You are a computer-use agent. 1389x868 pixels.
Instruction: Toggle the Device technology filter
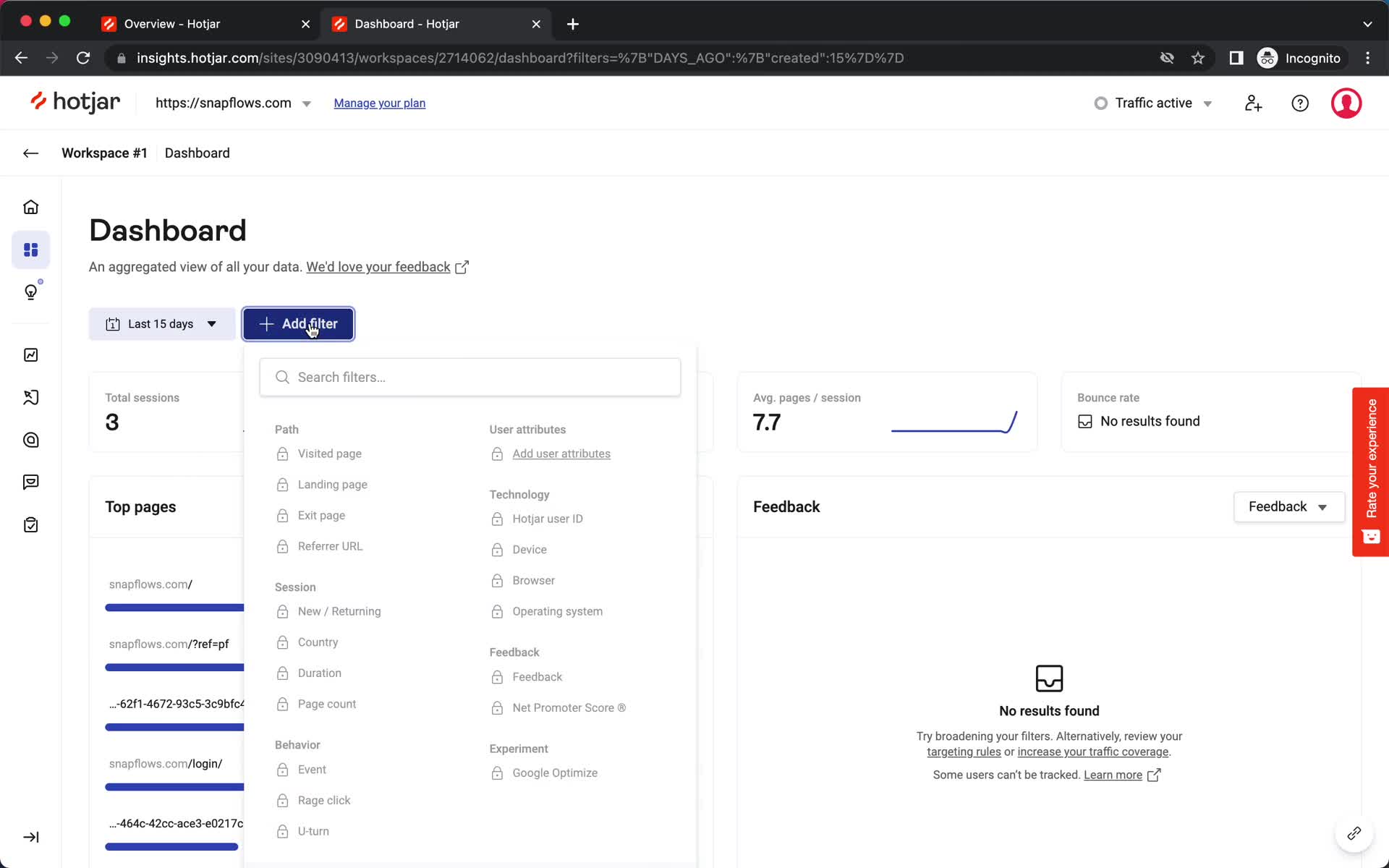[529, 549]
